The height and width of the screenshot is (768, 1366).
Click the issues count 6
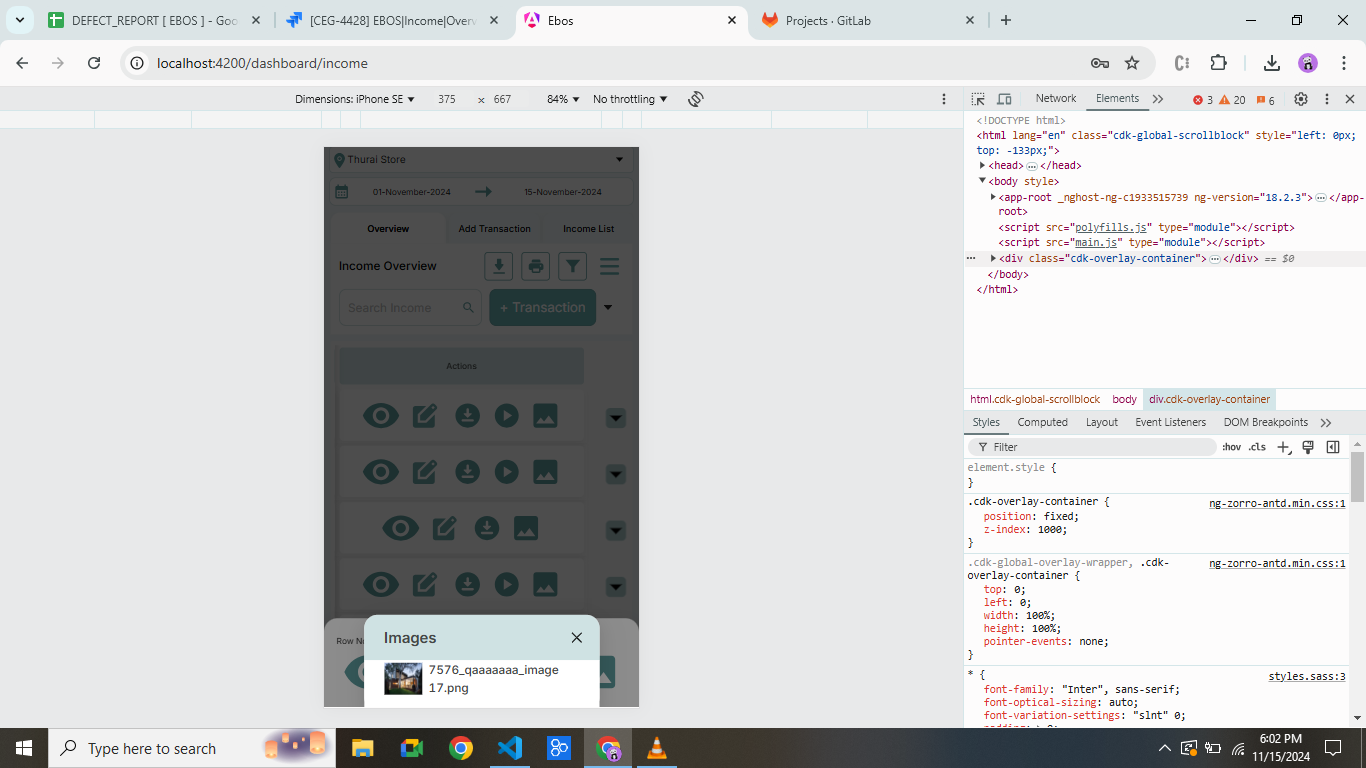pos(1265,100)
